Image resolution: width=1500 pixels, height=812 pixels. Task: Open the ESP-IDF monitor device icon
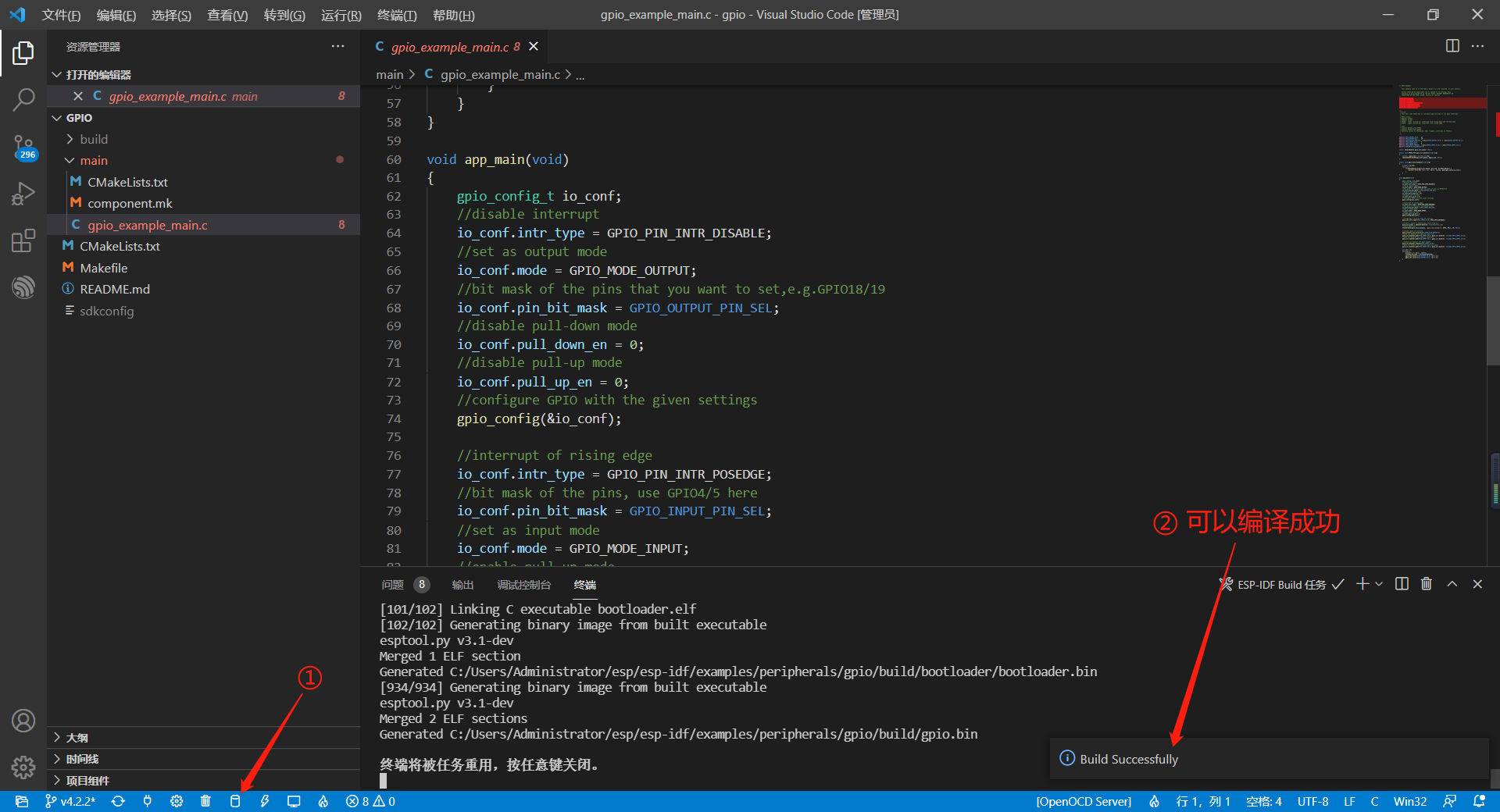pyautogui.click(x=294, y=801)
